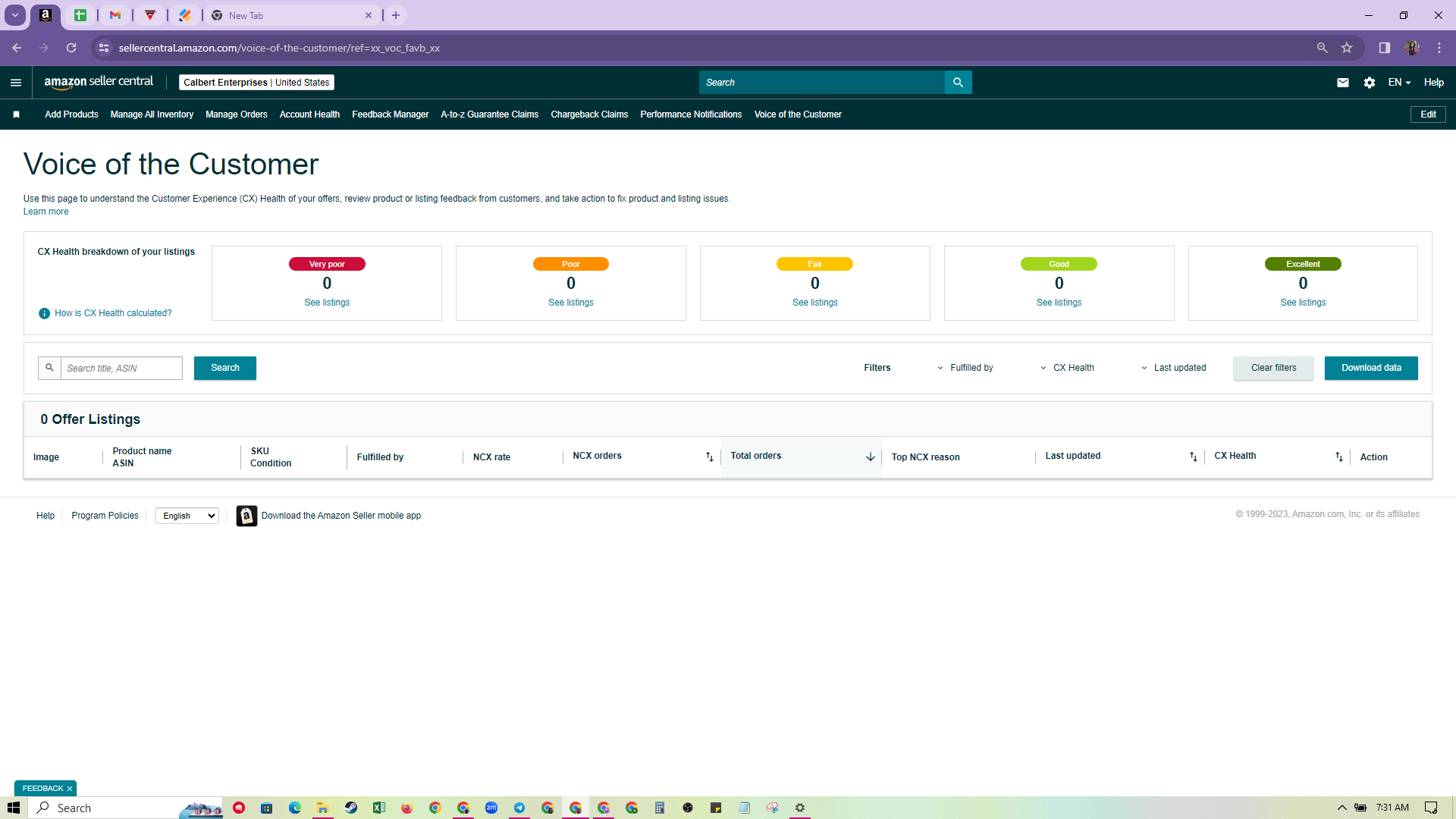This screenshot has height=819, width=1456.
Task: Open the settings gear in header
Action: tap(1369, 83)
